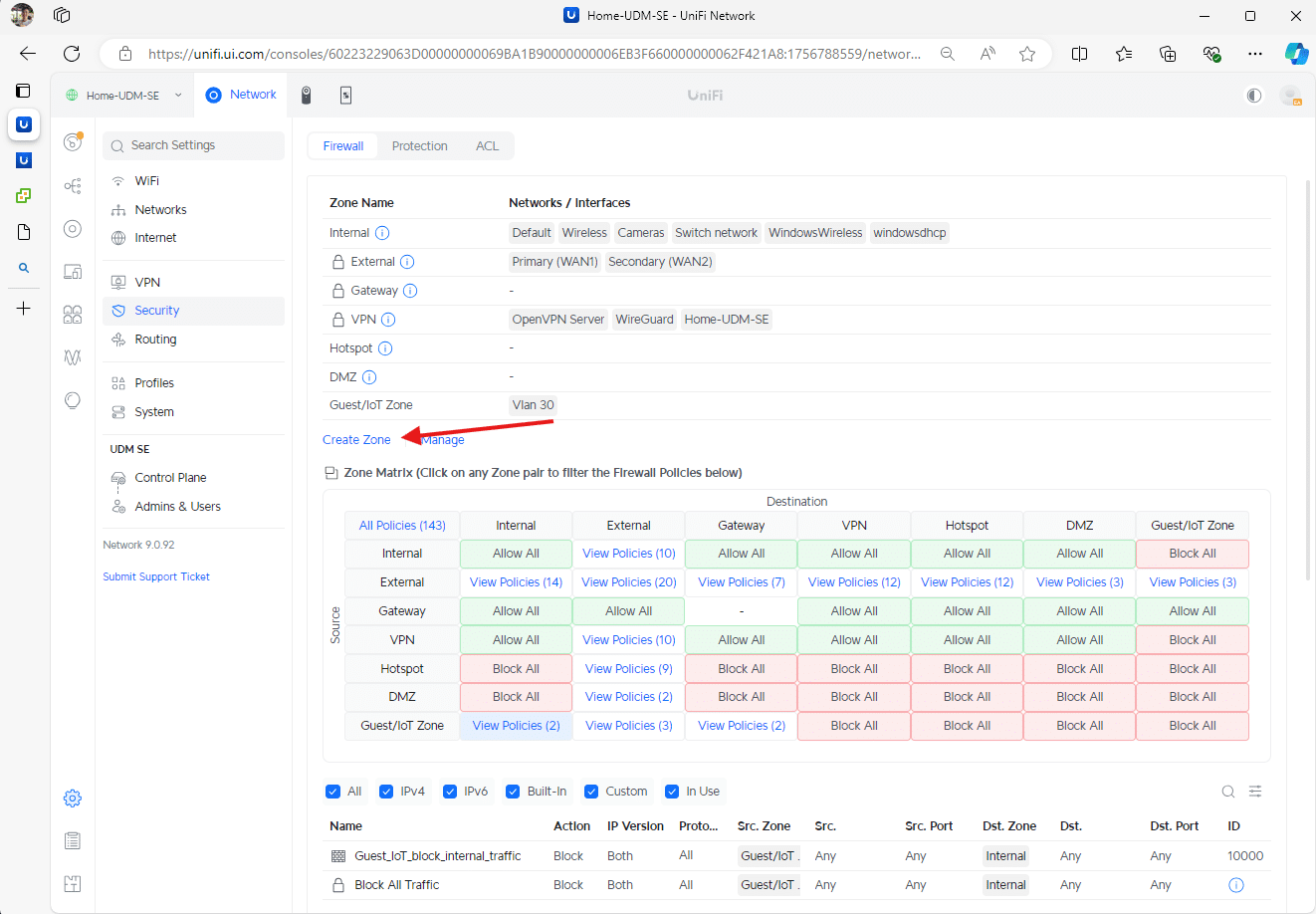
Task: Click the browser refresh icon
Action: point(72,54)
